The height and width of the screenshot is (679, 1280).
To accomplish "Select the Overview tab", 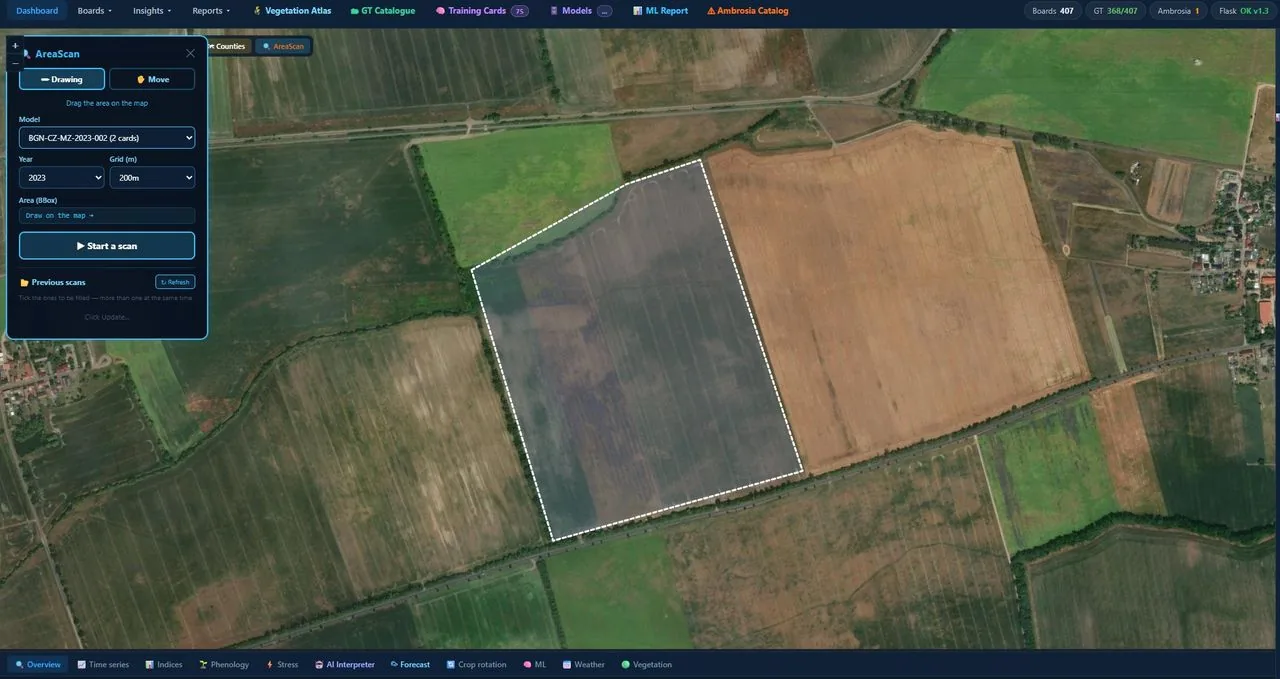I will coord(38,664).
